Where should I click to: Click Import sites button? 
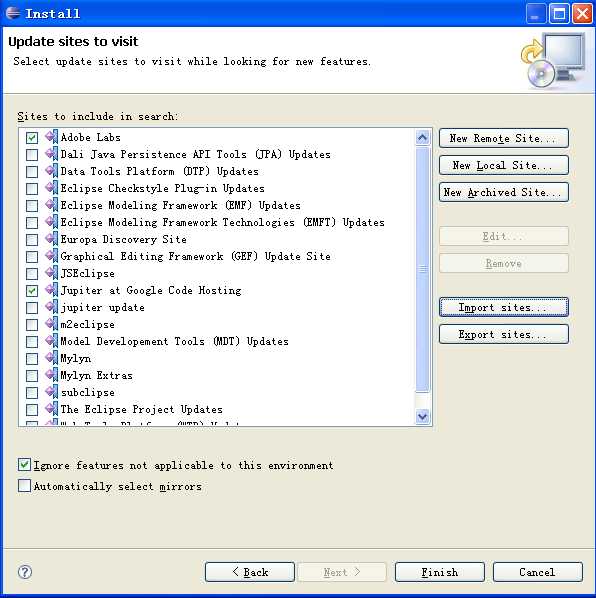click(x=504, y=307)
